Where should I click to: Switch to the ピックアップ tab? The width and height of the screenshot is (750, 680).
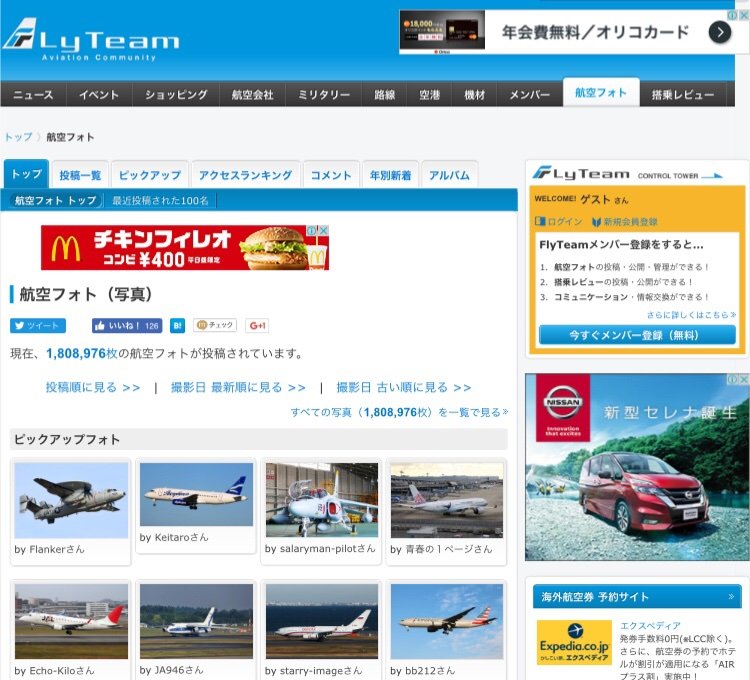[150, 175]
